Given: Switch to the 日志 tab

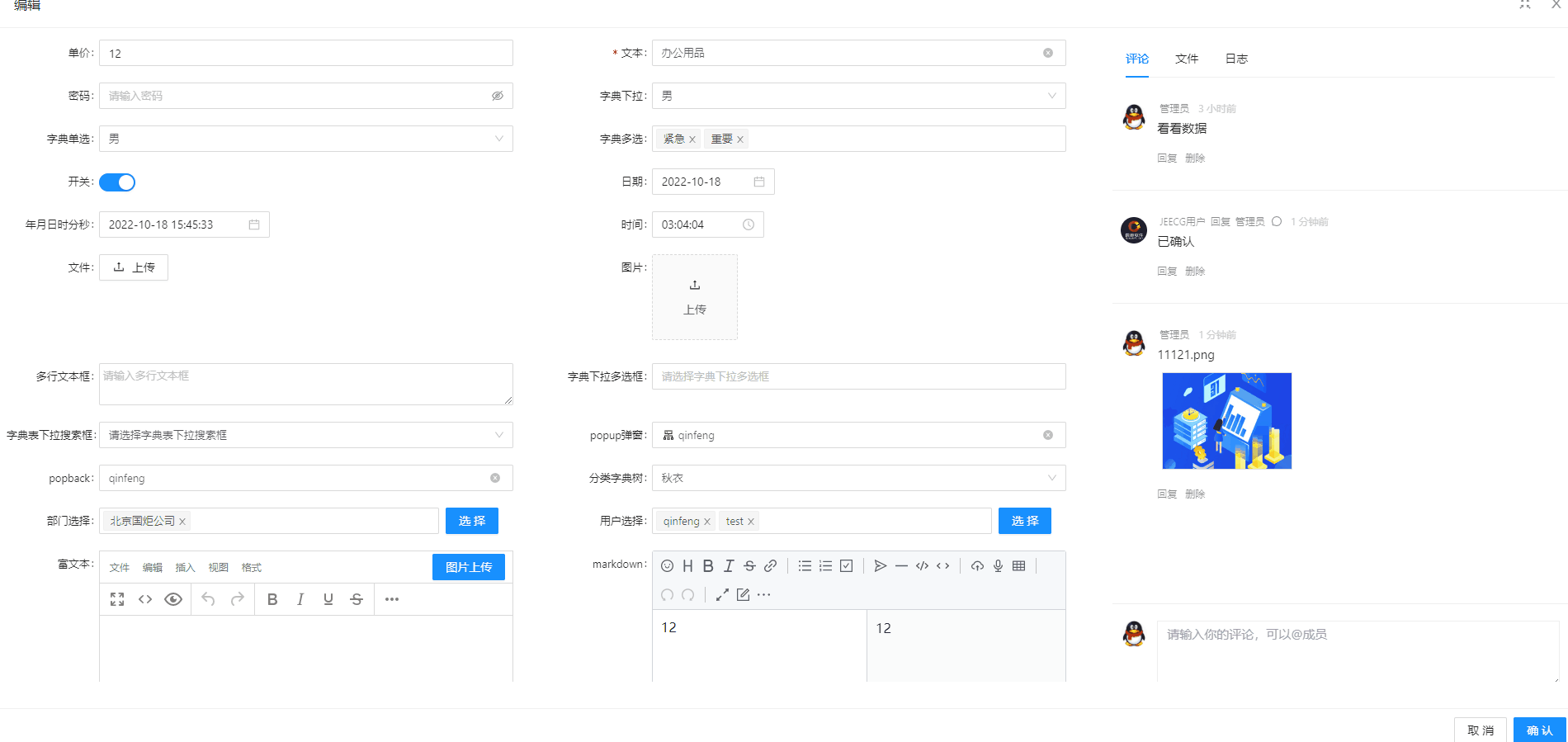Looking at the screenshot, I should pos(1236,59).
